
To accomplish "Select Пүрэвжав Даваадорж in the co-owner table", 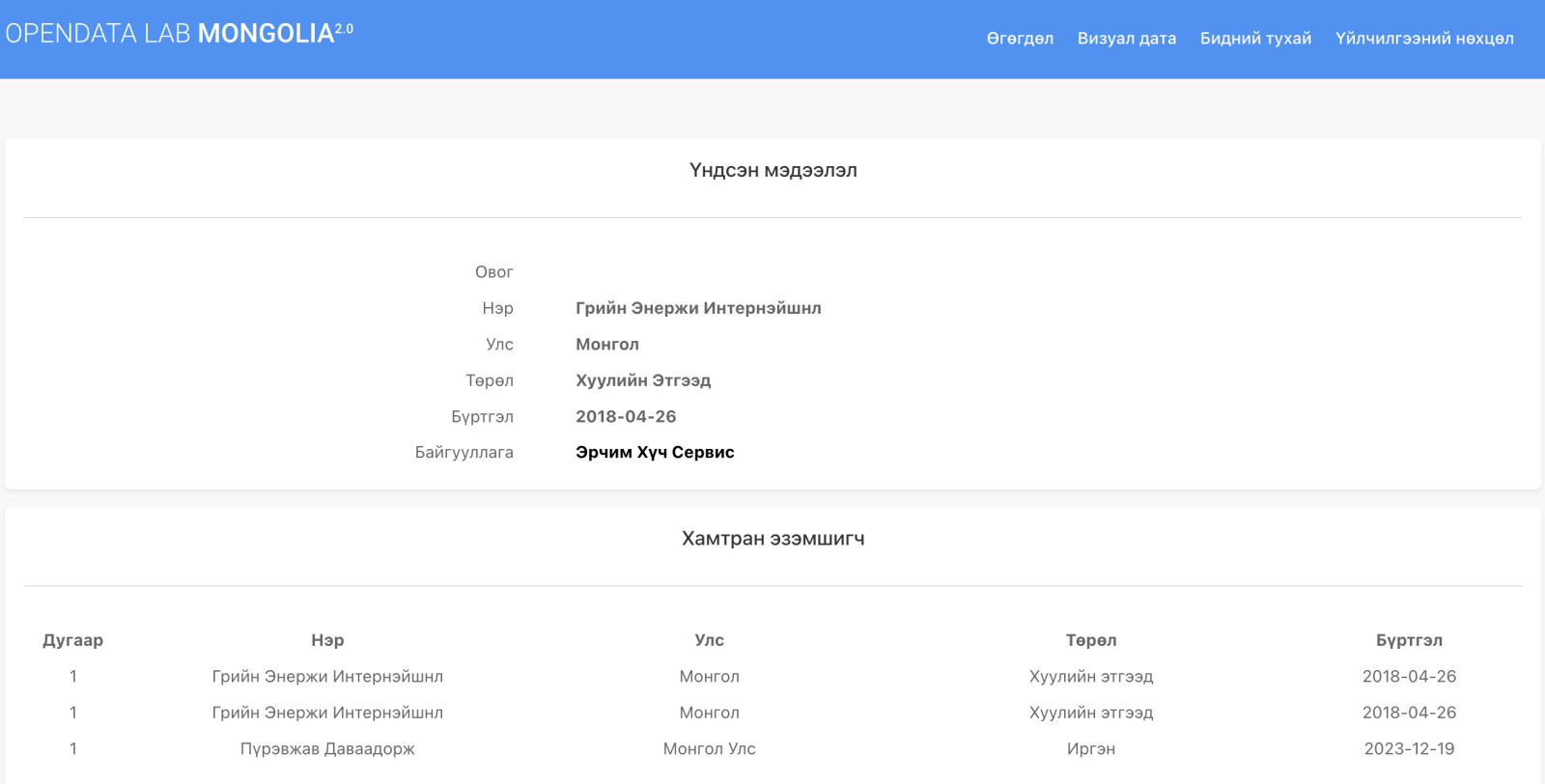I will [327, 749].
